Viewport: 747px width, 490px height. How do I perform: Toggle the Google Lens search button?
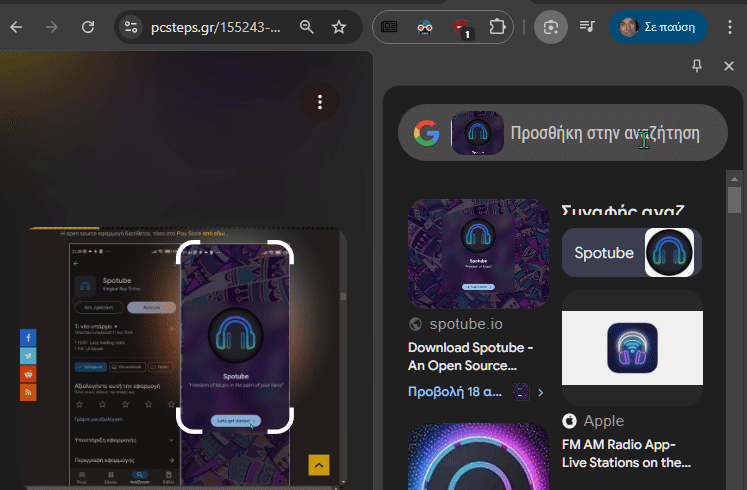pyautogui.click(x=551, y=27)
